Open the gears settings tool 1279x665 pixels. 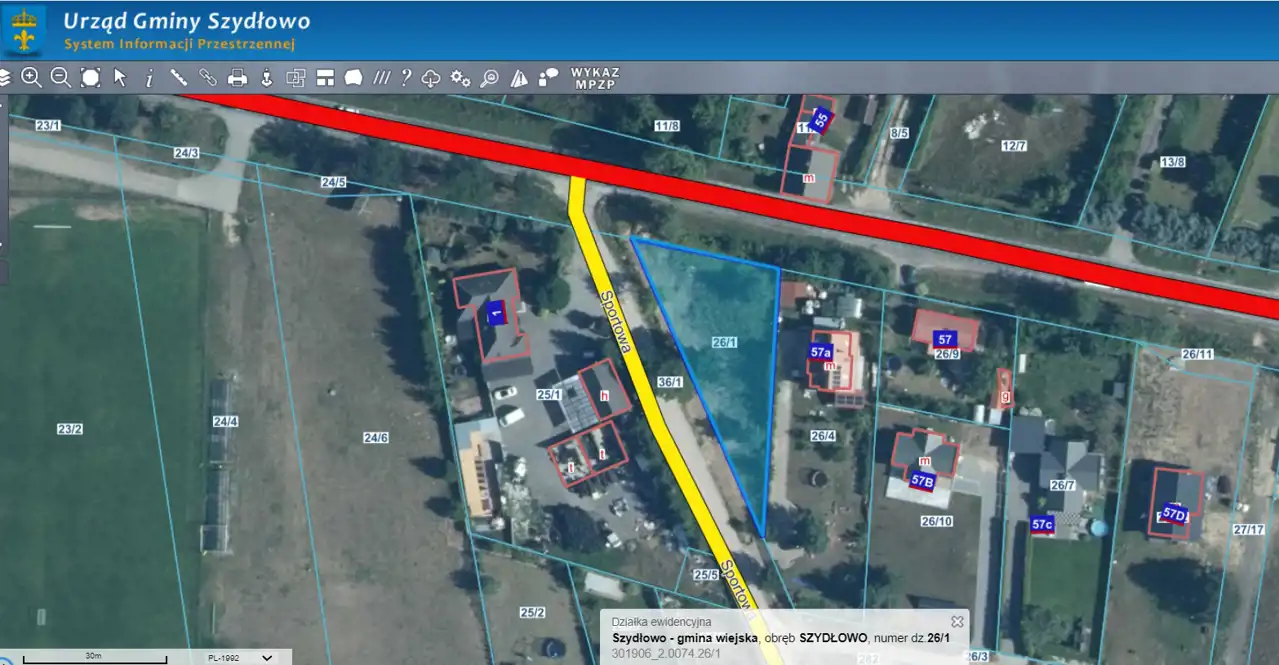click(x=460, y=78)
